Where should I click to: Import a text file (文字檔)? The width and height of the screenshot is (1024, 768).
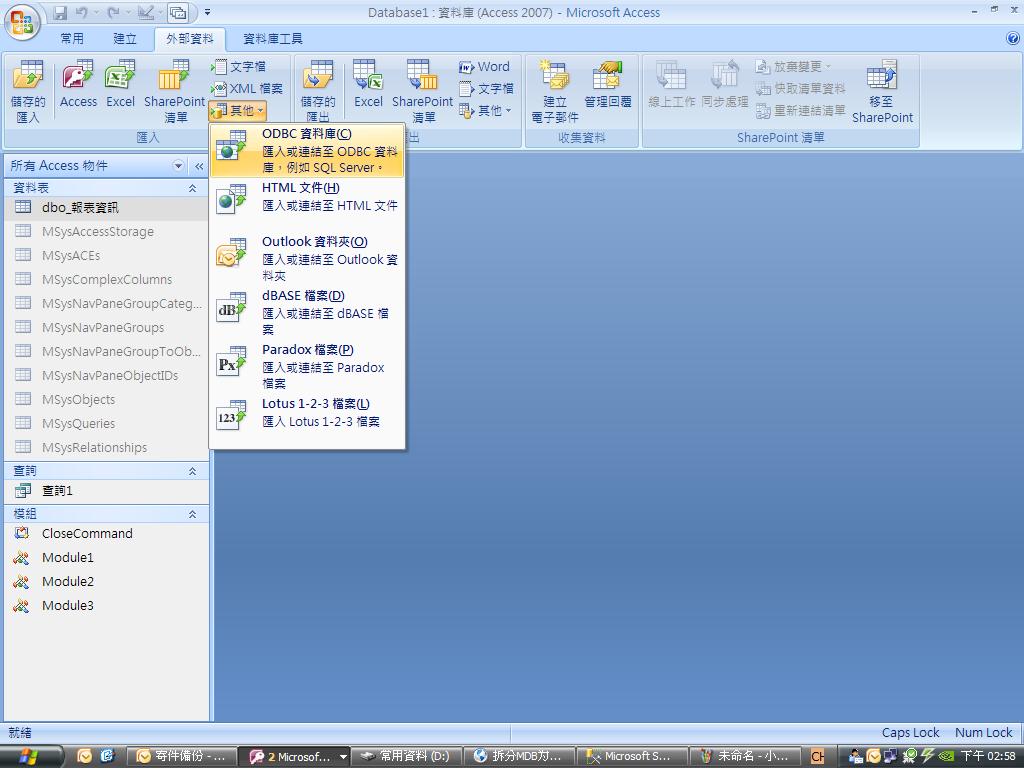coord(238,67)
